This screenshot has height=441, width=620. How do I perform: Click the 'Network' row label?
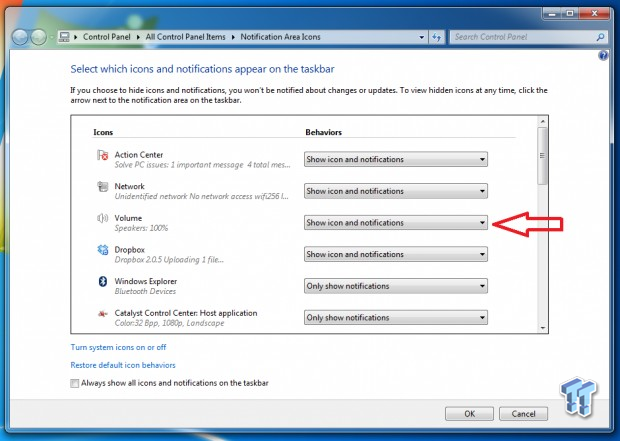coord(129,186)
